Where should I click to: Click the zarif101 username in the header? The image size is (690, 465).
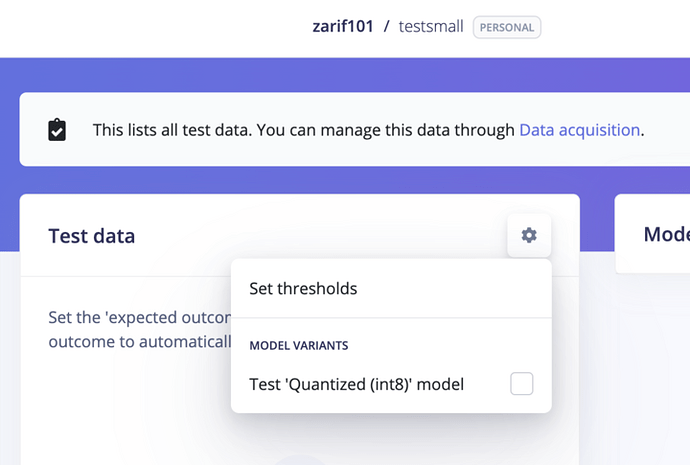tap(343, 27)
